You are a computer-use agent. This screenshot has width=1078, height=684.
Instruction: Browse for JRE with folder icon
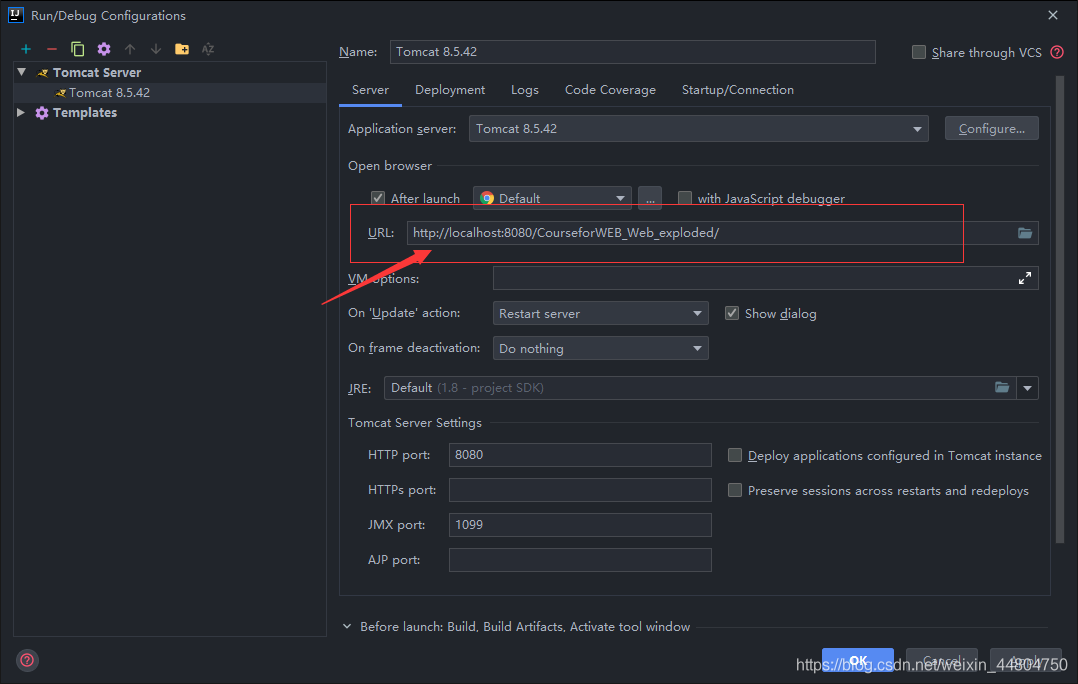pyautogui.click(x=1002, y=388)
